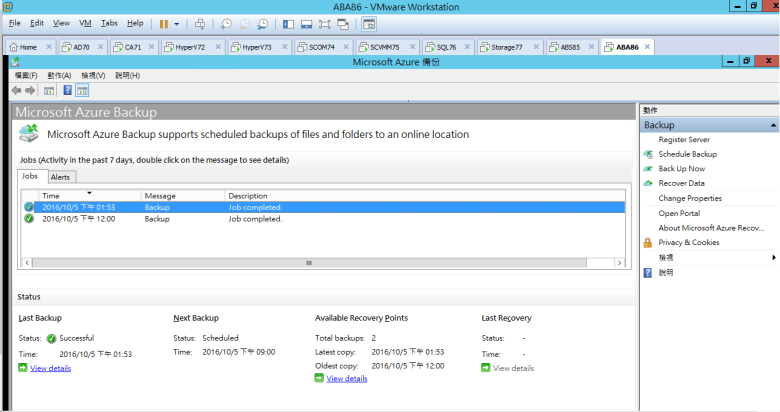The width and height of the screenshot is (780, 412).
Task: Click the VMware send Ctrl+Alt+Del icon
Action: [200, 23]
